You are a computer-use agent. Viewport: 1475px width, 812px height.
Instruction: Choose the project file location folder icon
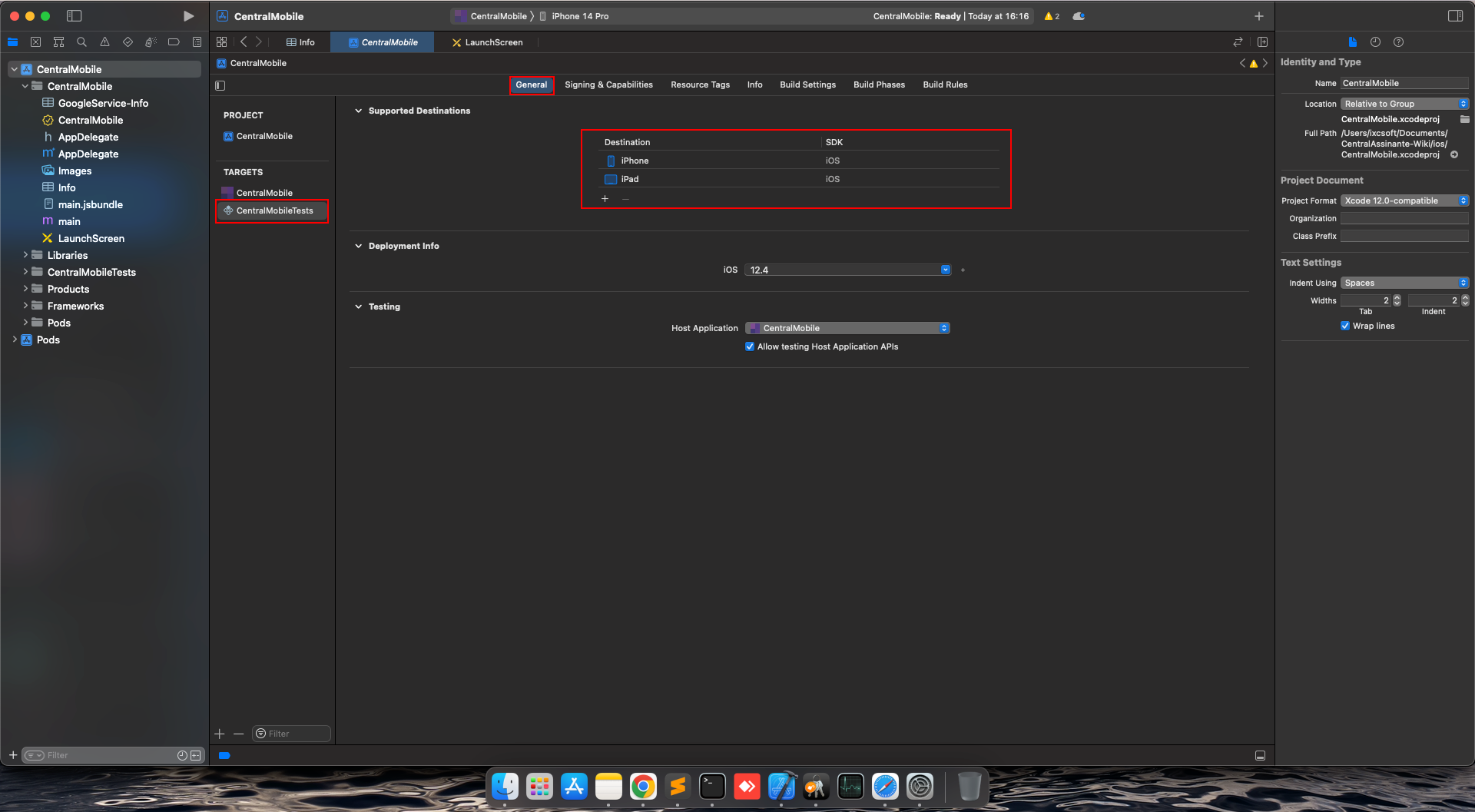click(x=1464, y=119)
